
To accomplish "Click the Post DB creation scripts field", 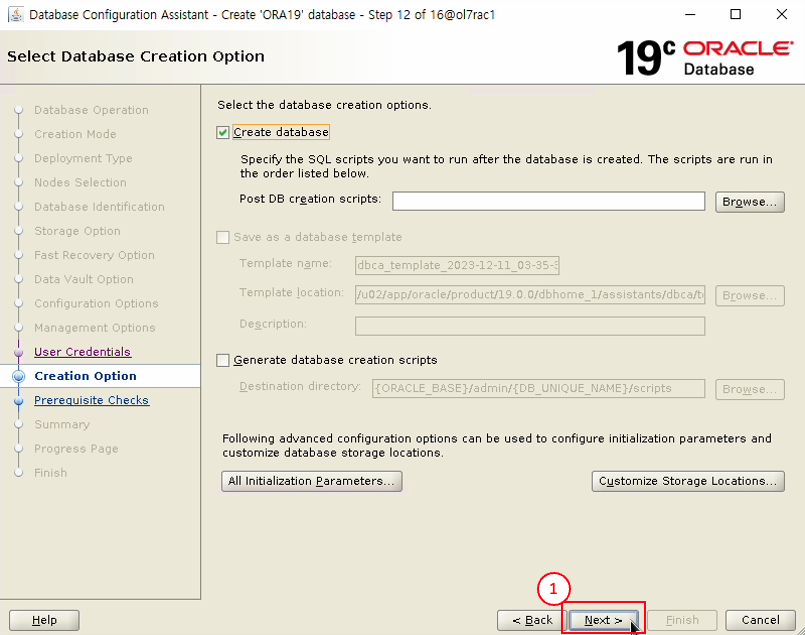I will pos(548,201).
